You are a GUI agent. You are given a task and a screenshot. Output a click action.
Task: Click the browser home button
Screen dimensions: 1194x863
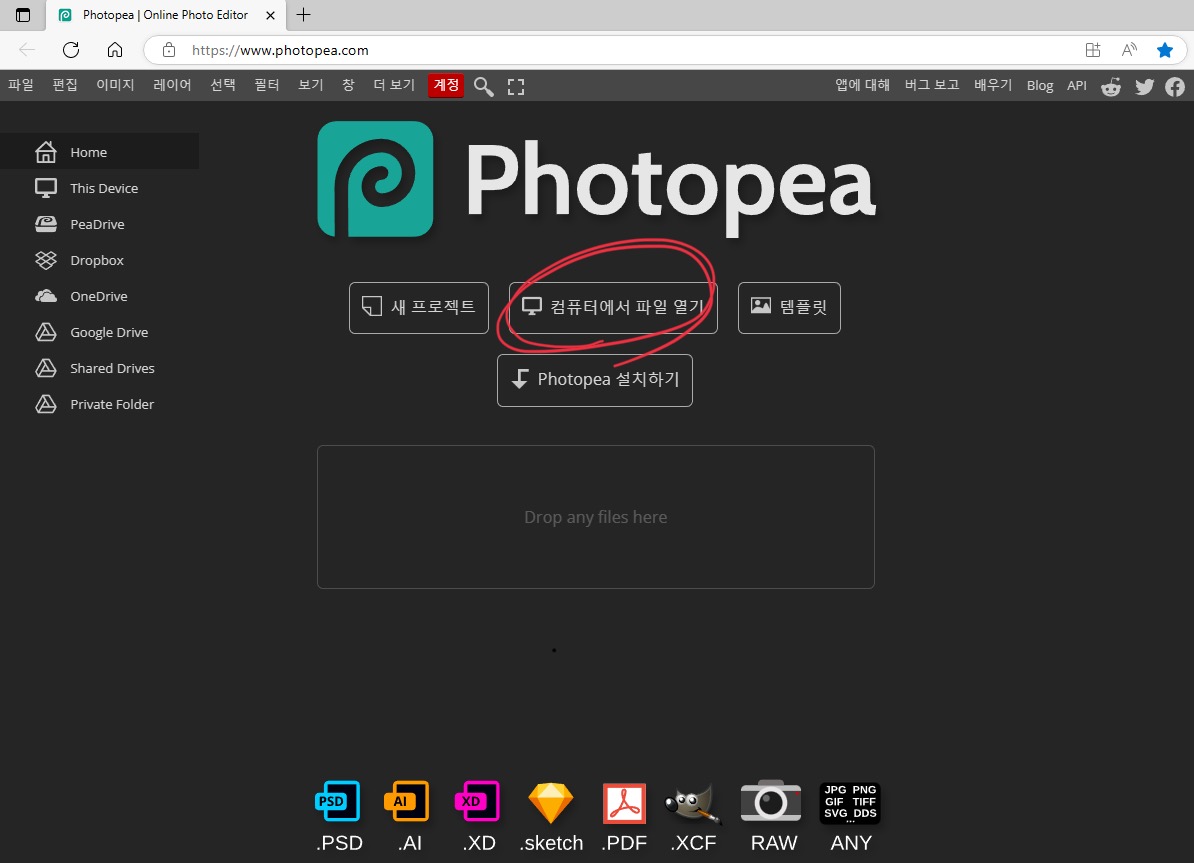coord(115,50)
